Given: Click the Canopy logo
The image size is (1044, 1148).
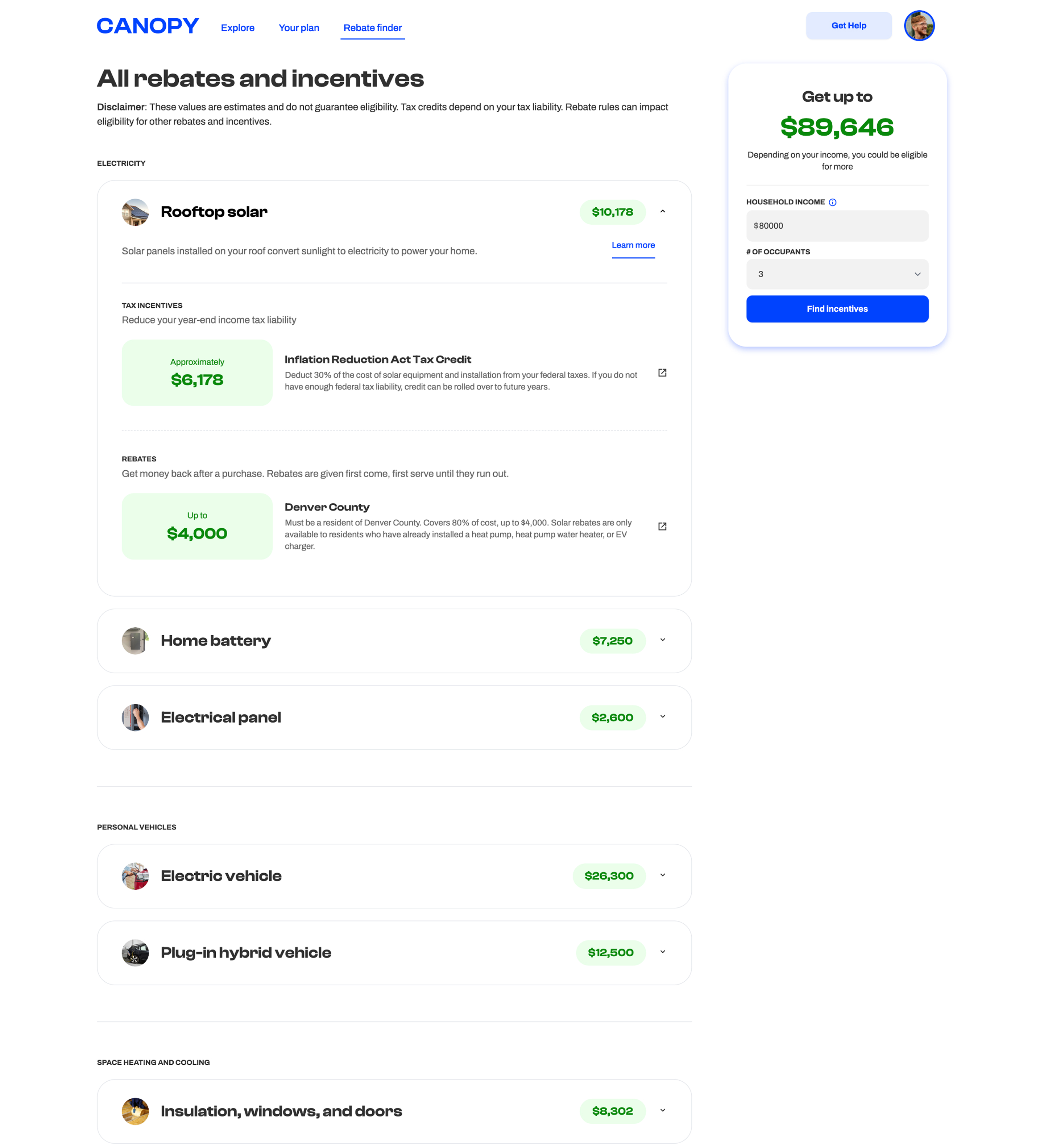Looking at the screenshot, I should tap(148, 26).
